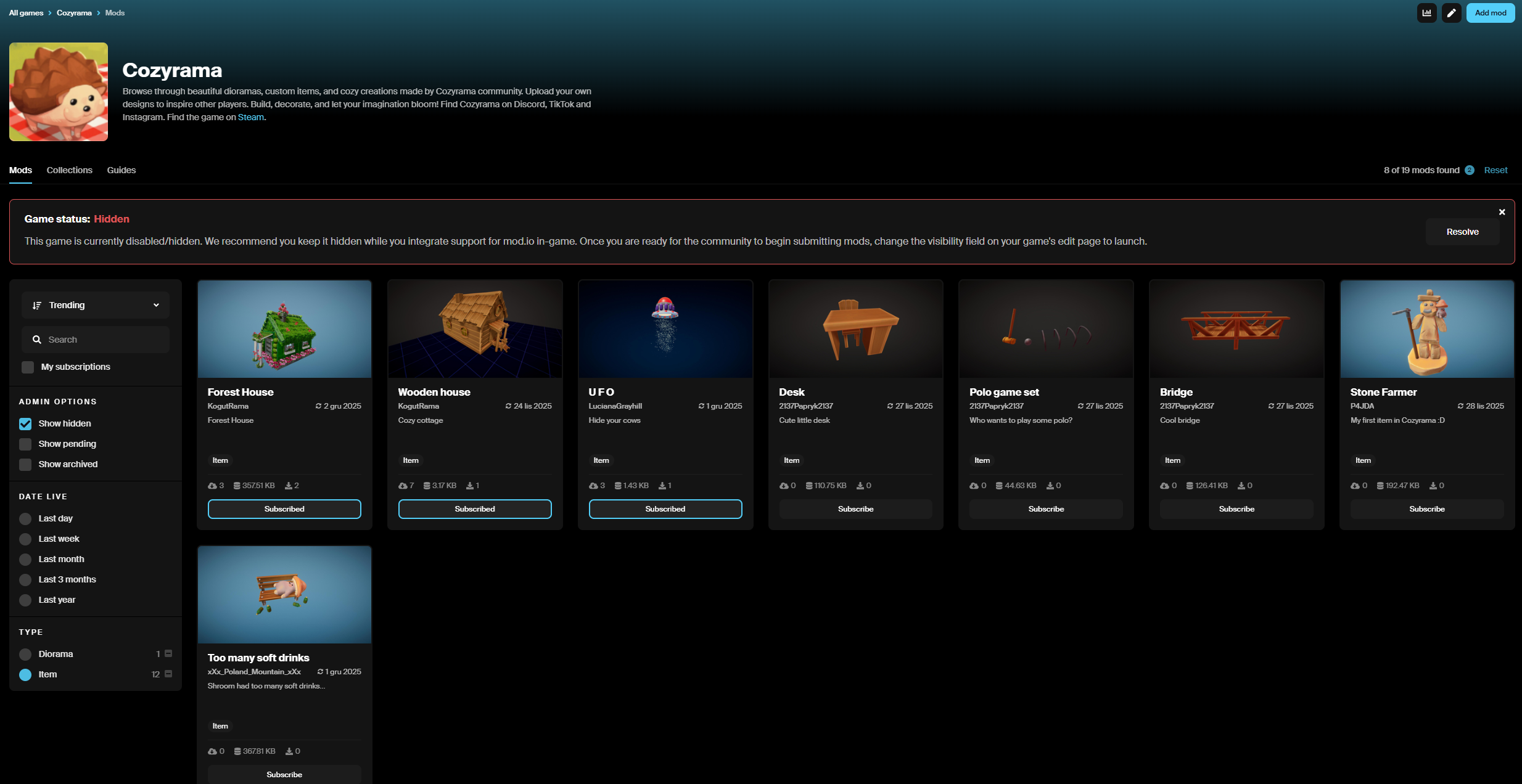Open P4JDA author on Stone Farmer

tap(1362, 406)
